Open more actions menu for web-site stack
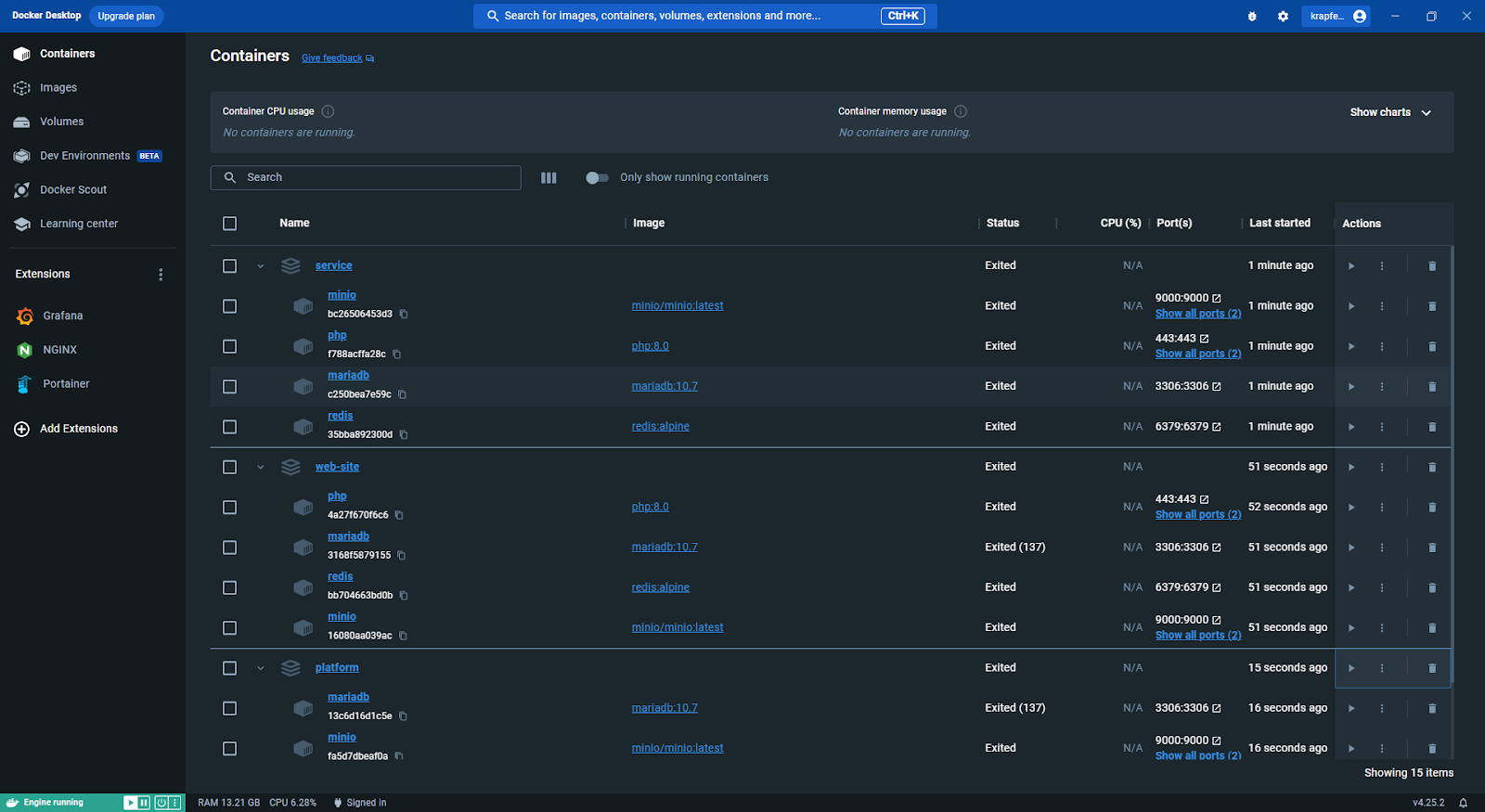 coord(1382,468)
